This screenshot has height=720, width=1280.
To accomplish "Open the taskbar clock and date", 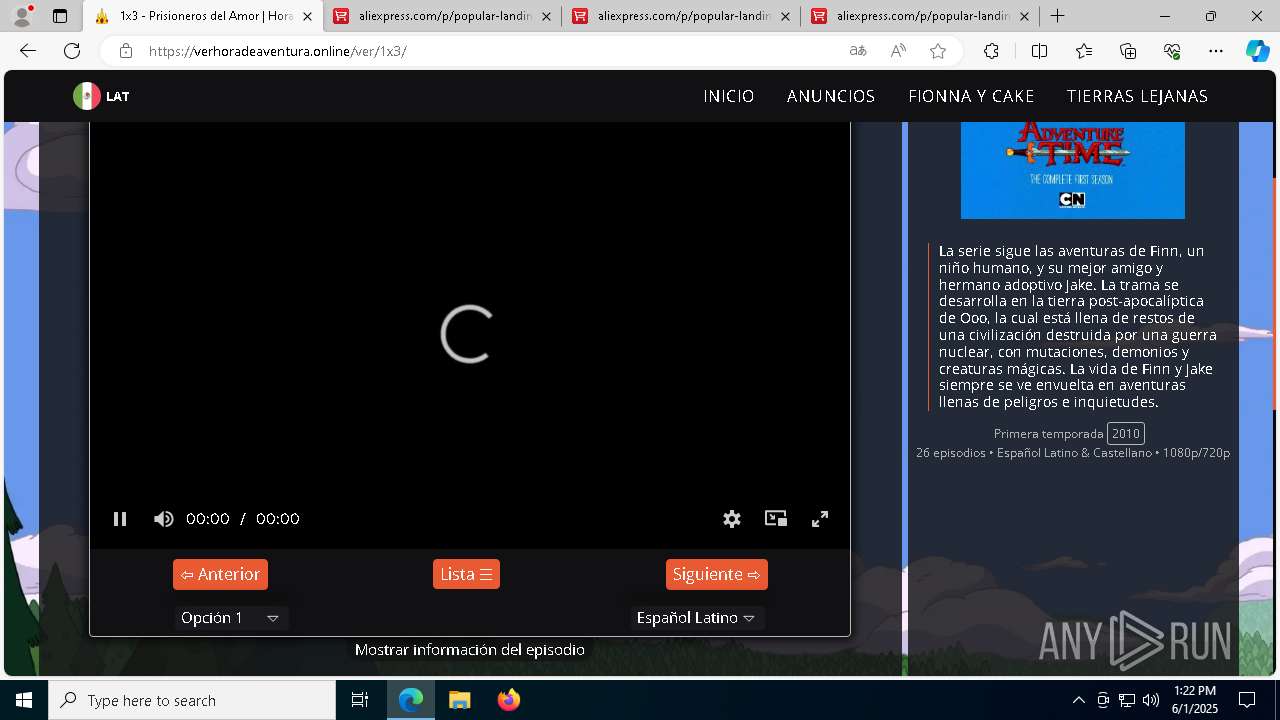I will click(x=1195, y=700).
